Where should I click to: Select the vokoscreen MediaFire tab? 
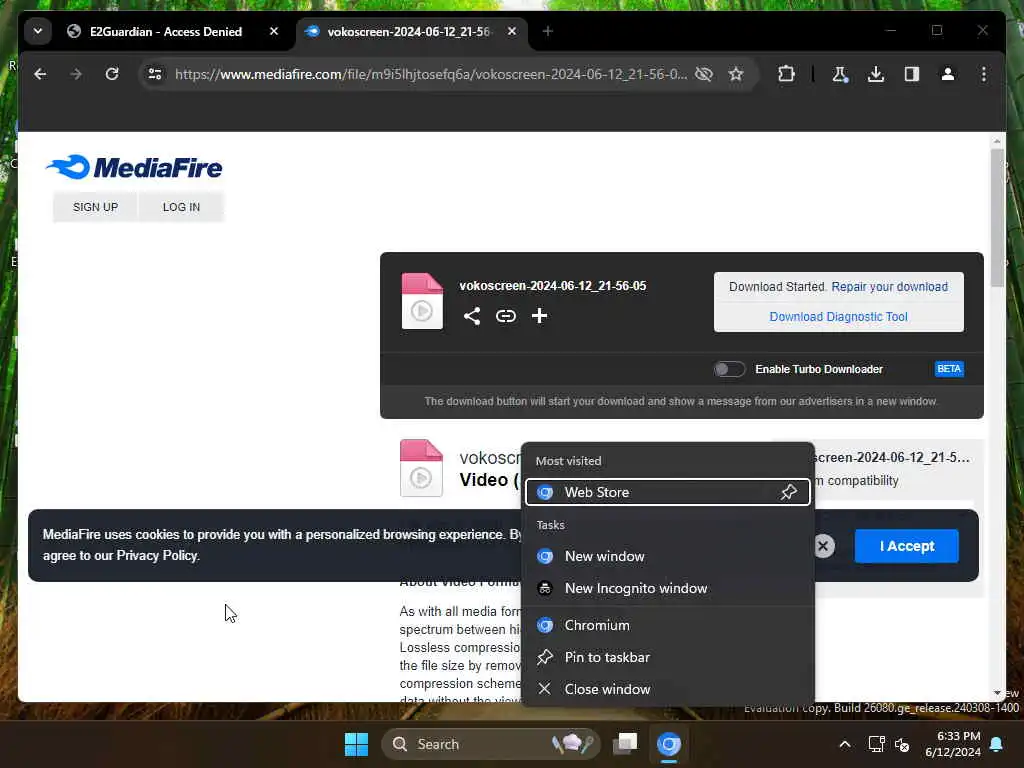tap(408, 31)
